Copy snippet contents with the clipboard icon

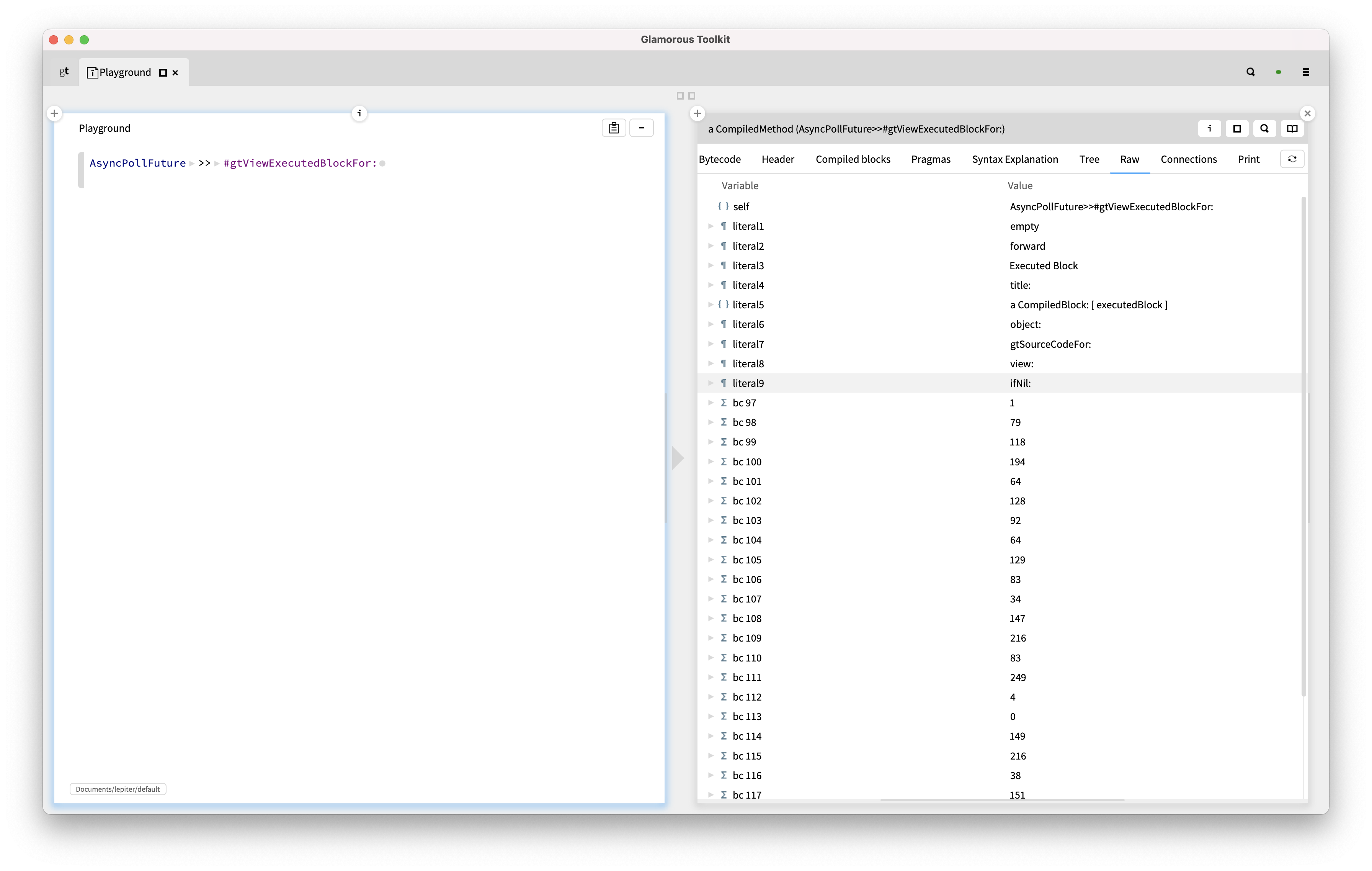click(614, 128)
